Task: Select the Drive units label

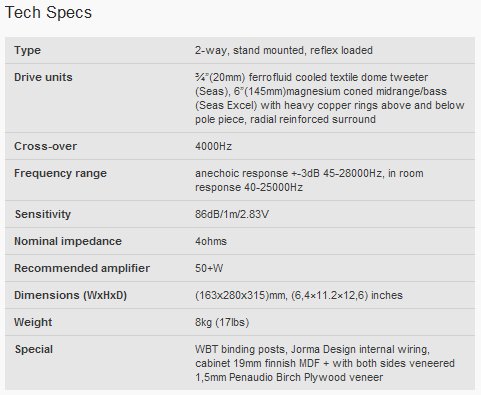Action: click(x=43, y=77)
